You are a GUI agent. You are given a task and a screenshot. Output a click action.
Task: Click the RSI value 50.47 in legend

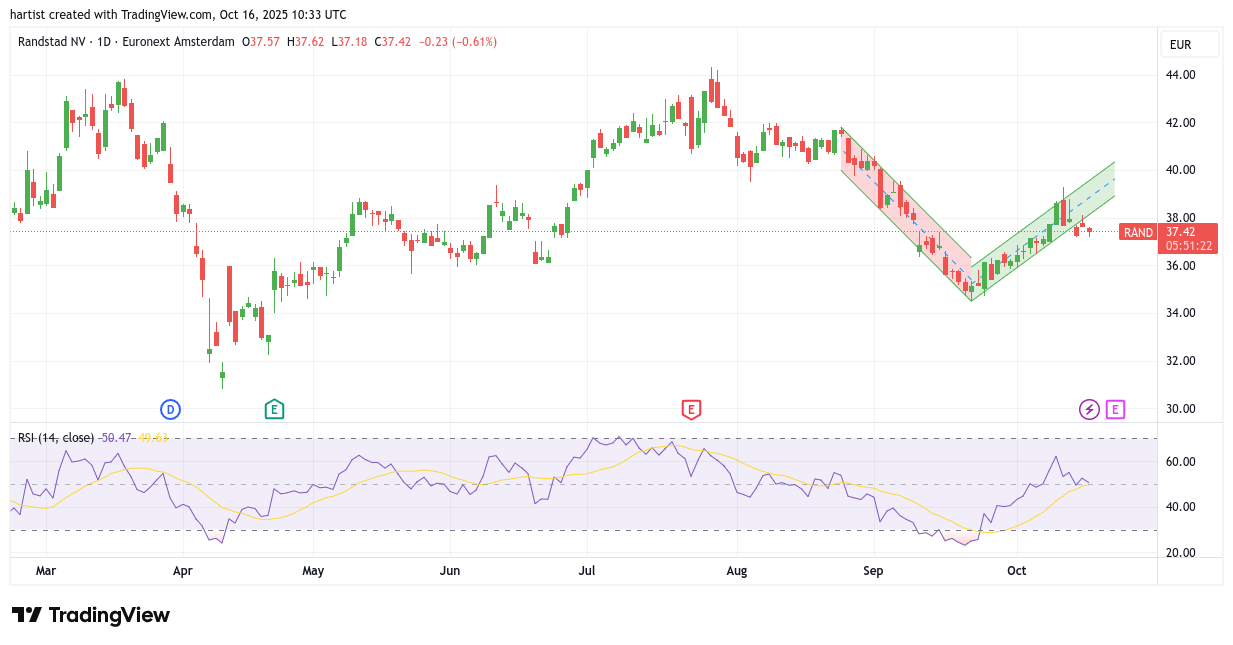click(116, 437)
